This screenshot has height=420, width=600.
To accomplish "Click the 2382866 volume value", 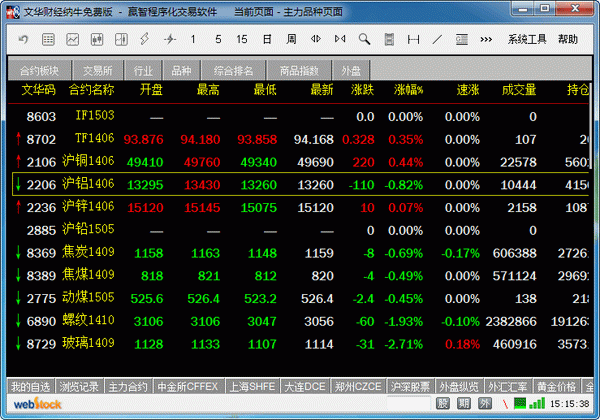I will pyautogui.click(x=511, y=321).
